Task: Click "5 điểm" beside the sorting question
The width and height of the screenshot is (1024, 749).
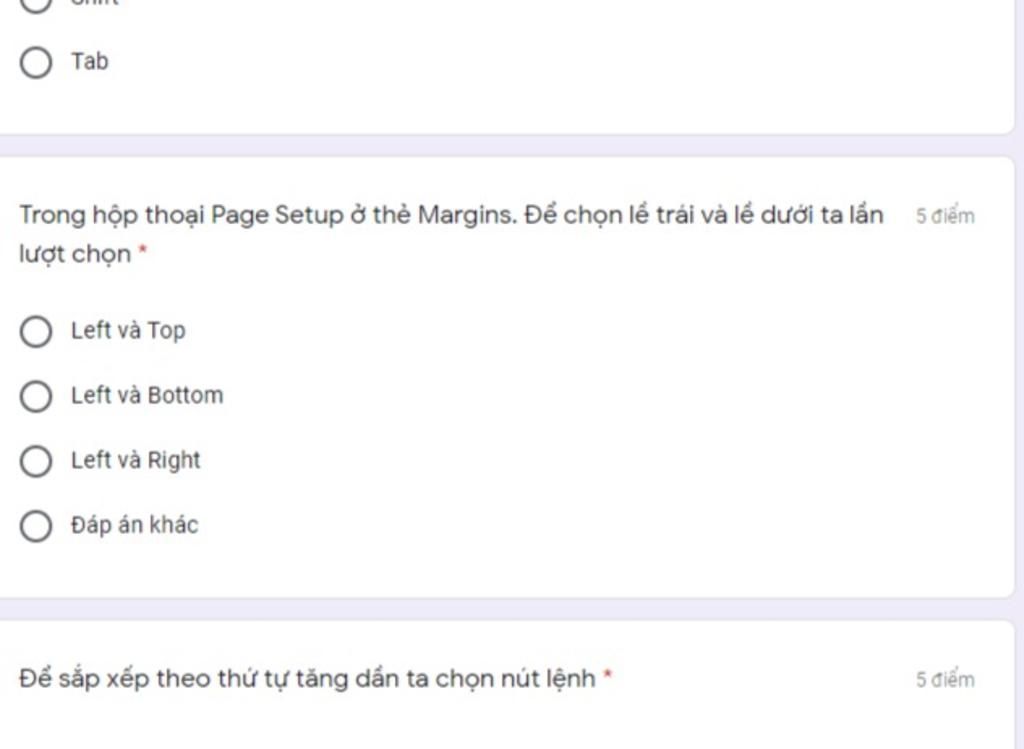Action: 944,680
